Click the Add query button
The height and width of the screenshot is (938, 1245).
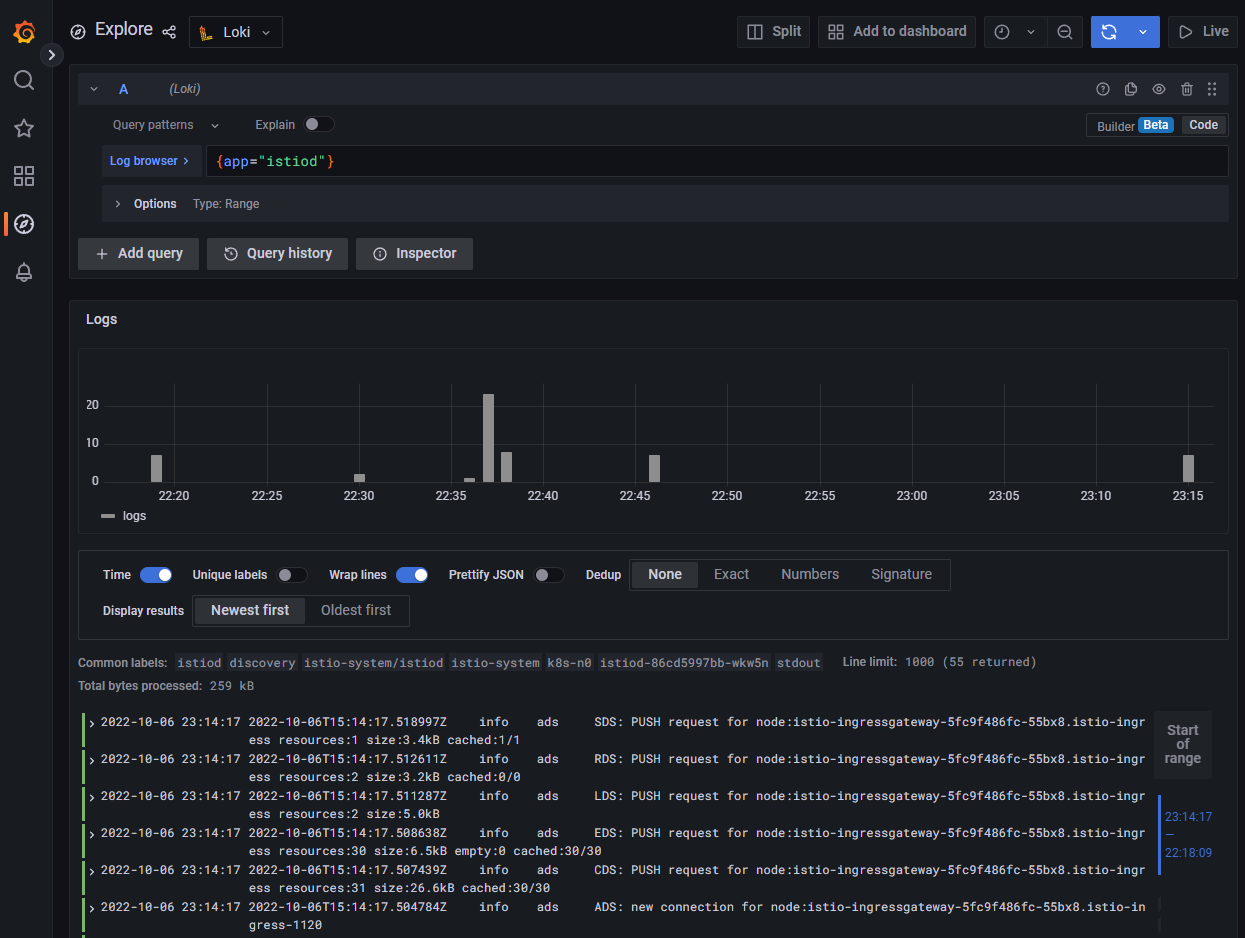pos(139,254)
